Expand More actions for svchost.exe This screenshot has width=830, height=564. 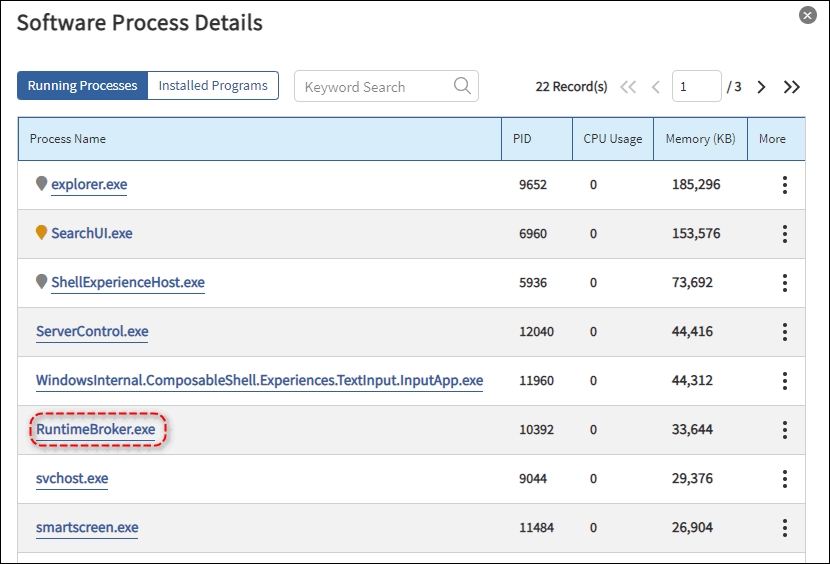(x=785, y=479)
